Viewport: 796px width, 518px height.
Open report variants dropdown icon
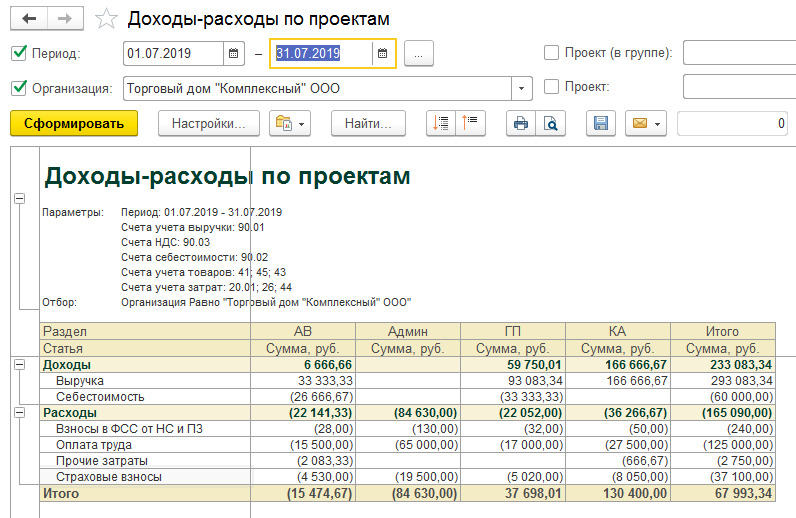pyautogui.click(x=290, y=123)
